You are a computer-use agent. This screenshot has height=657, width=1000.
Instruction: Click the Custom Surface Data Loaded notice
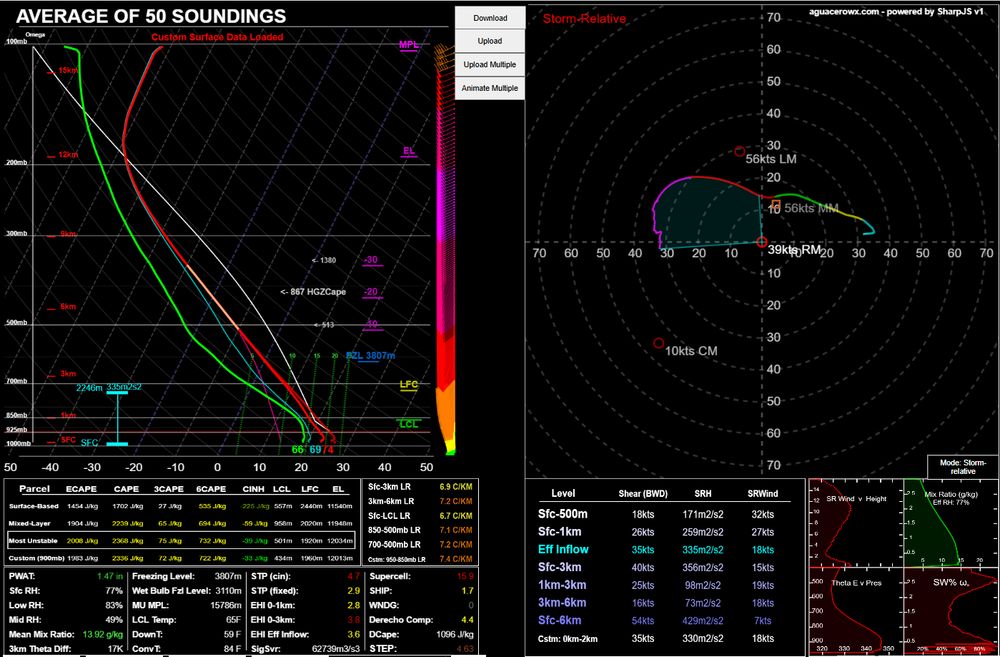217,37
